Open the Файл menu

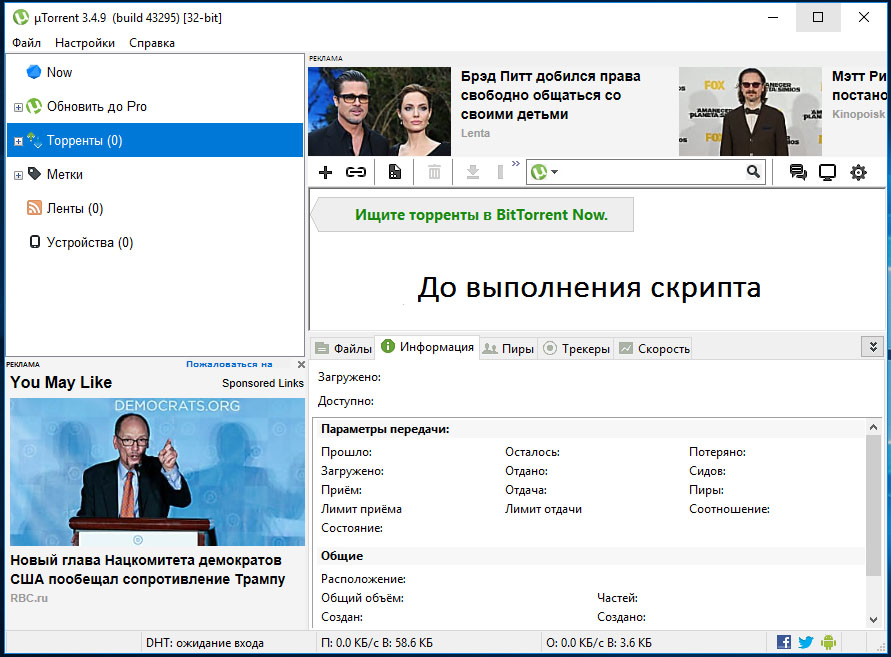[x=26, y=43]
